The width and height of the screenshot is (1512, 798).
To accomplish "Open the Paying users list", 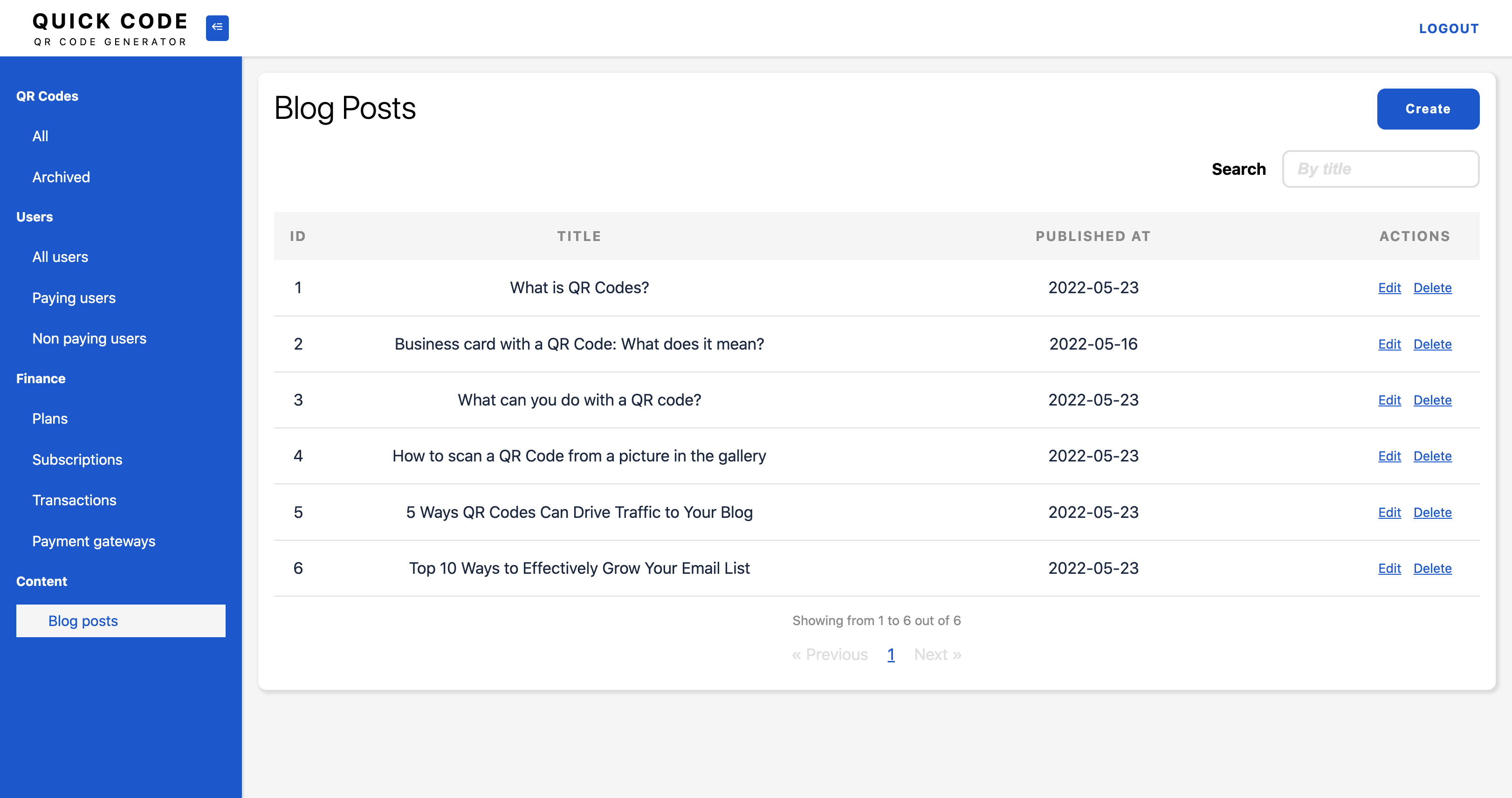I will pyautogui.click(x=74, y=298).
